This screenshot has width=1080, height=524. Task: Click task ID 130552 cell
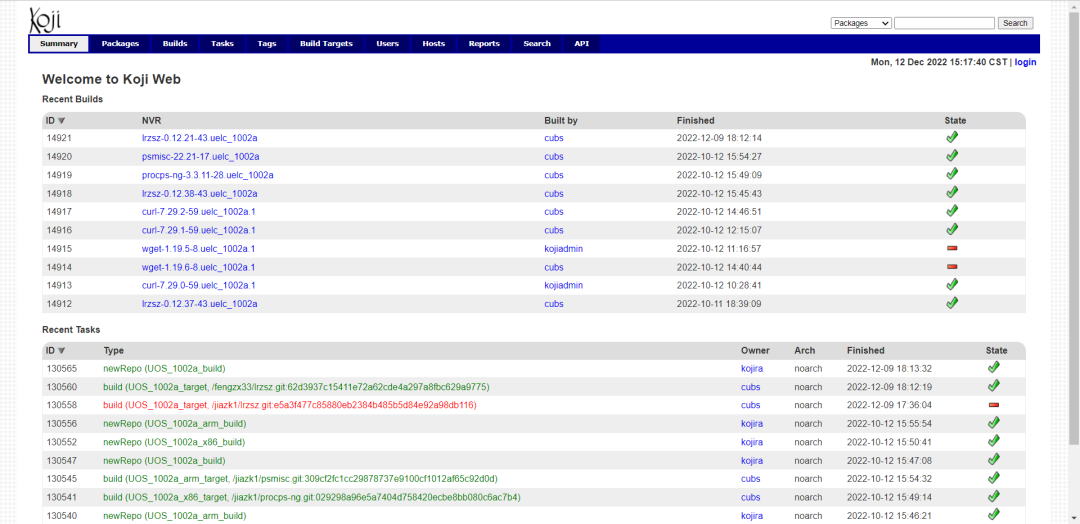point(62,442)
